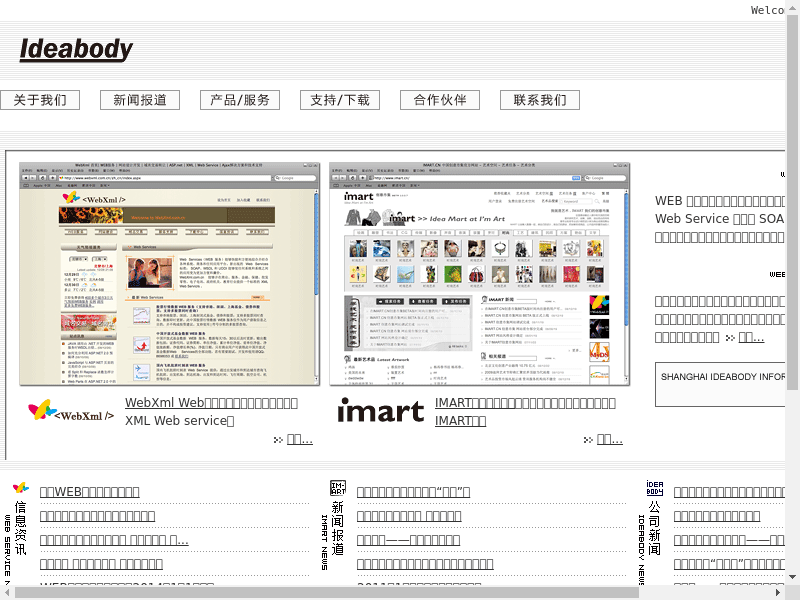Click the vertical scrollbar up arrow
This screenshot has width=800, height=600.
792,7
